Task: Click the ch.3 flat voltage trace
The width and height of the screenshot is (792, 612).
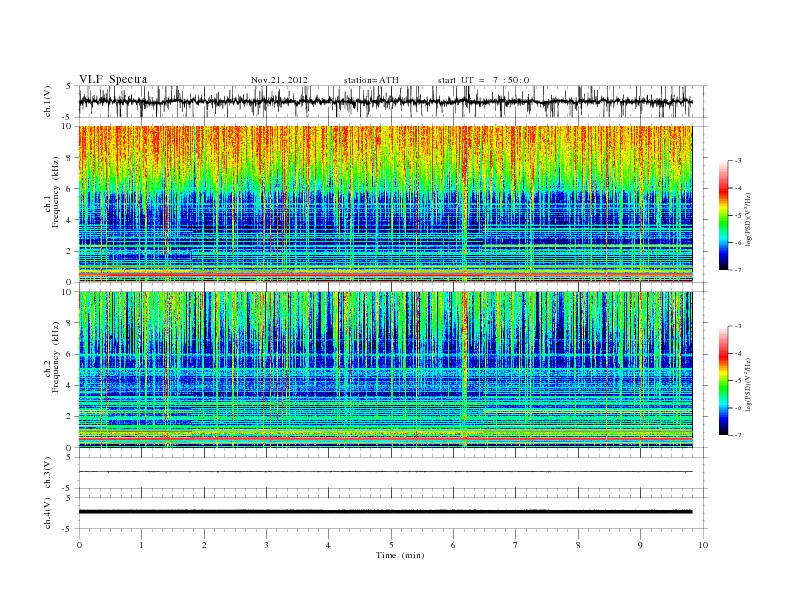Action: [385, 472]
